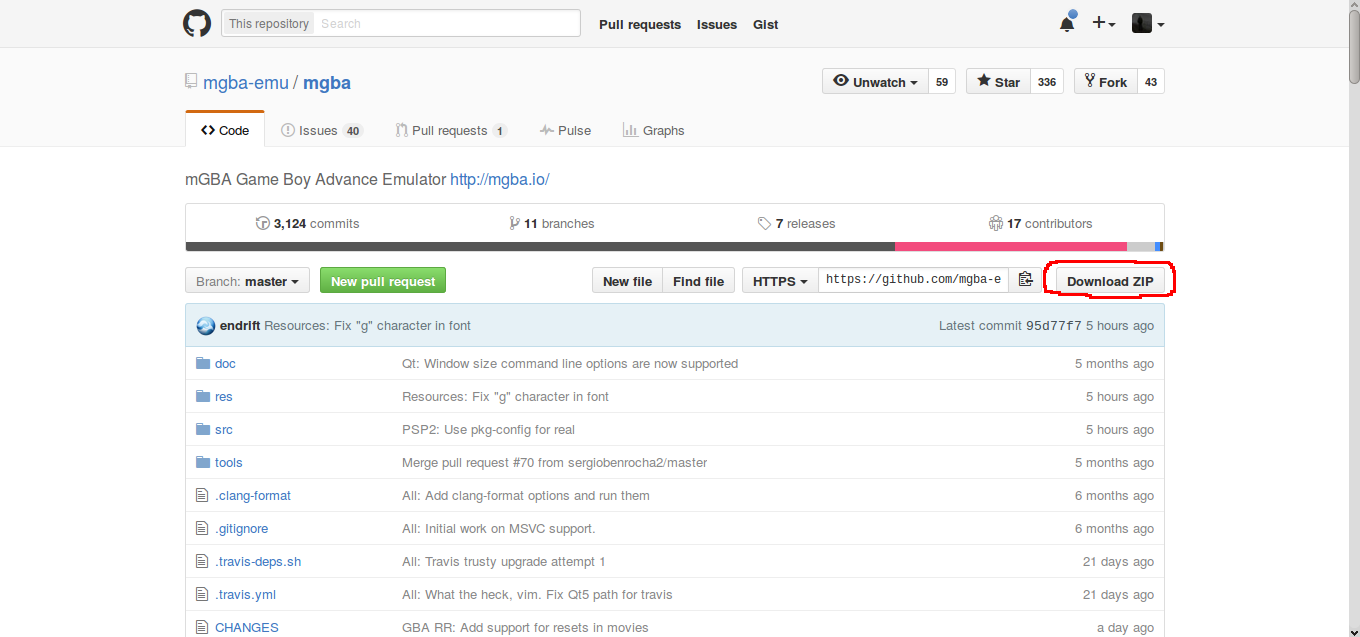
Task: Switch to the Code tab
Action: [225, 130]
